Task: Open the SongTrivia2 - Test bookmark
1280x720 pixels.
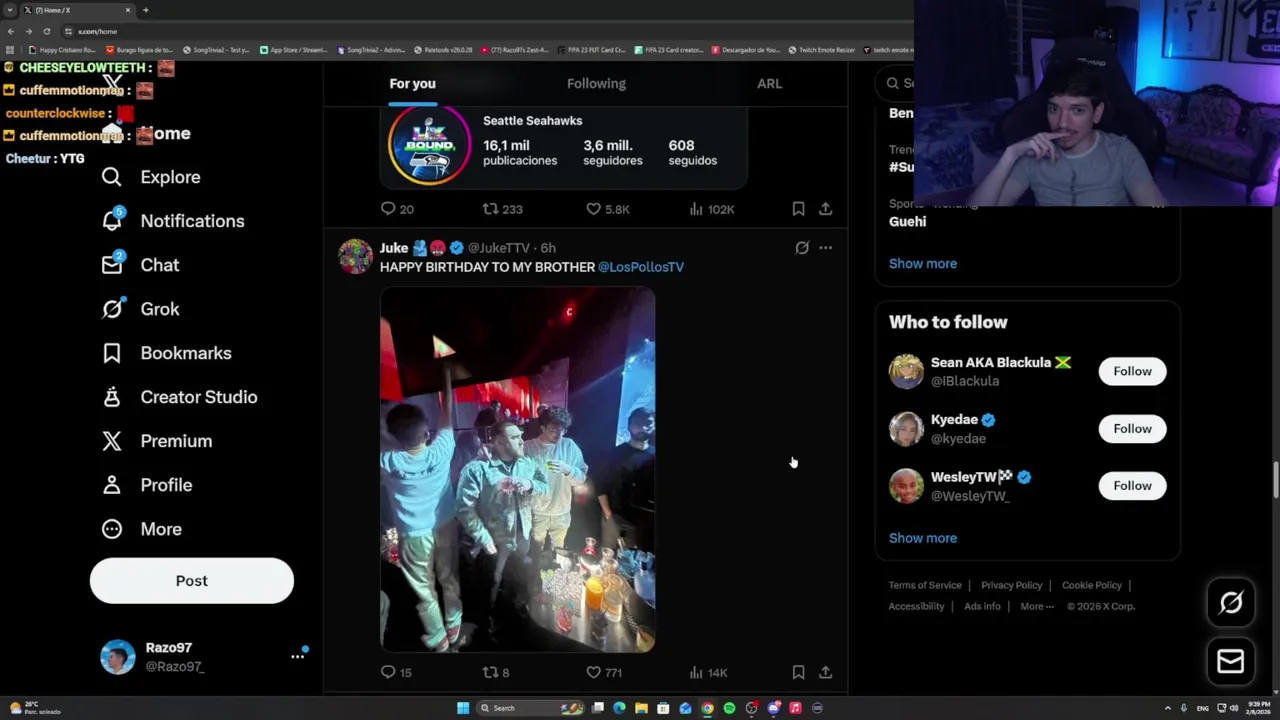Action: coord(216,50)
